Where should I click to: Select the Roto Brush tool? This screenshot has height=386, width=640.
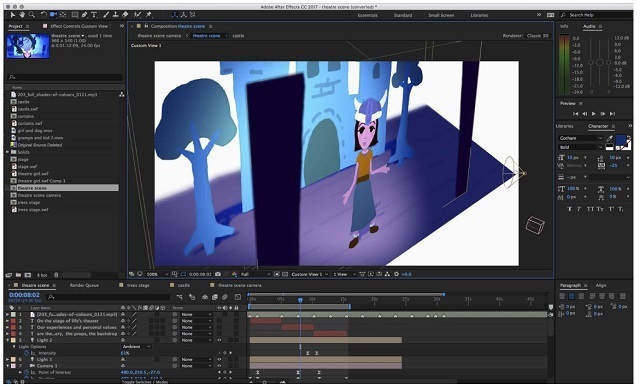[x=138, y=15]
